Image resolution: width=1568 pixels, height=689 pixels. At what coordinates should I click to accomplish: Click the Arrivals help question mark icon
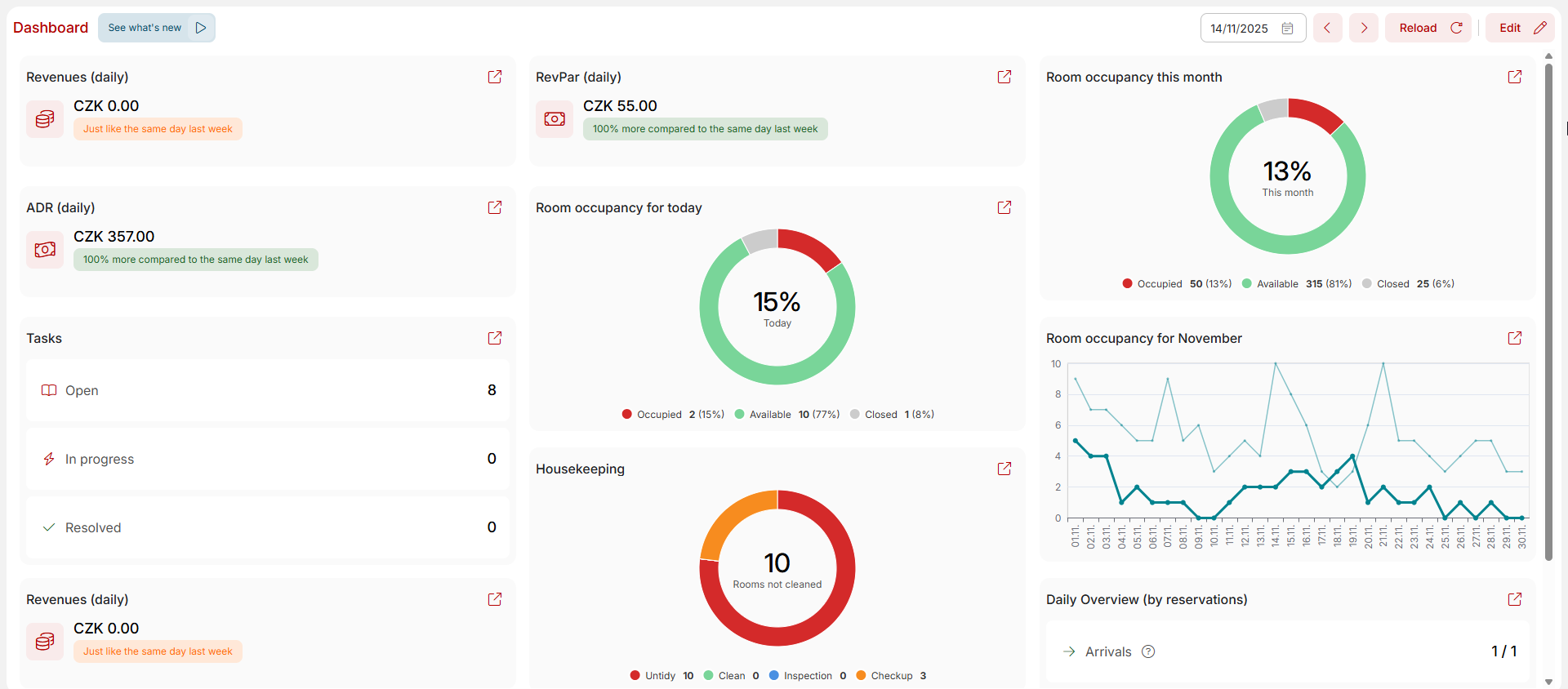pos(1148,651)
